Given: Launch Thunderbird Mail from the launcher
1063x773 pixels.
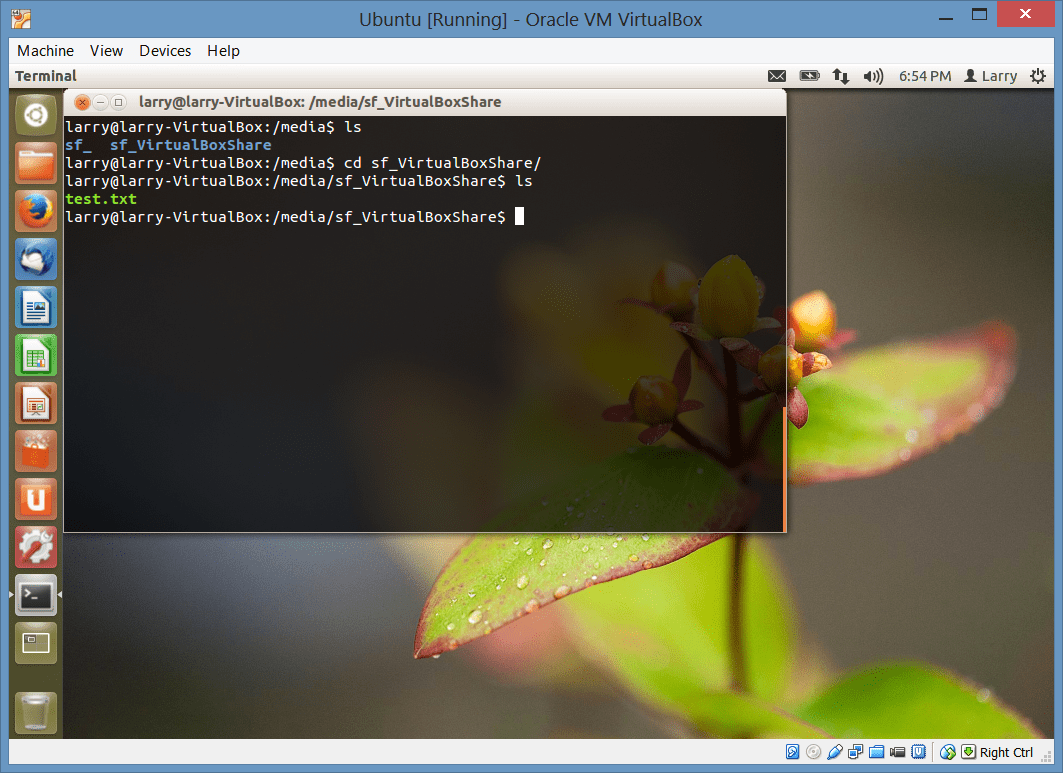Looking at the screenshot, I should (x=36, y=259).
